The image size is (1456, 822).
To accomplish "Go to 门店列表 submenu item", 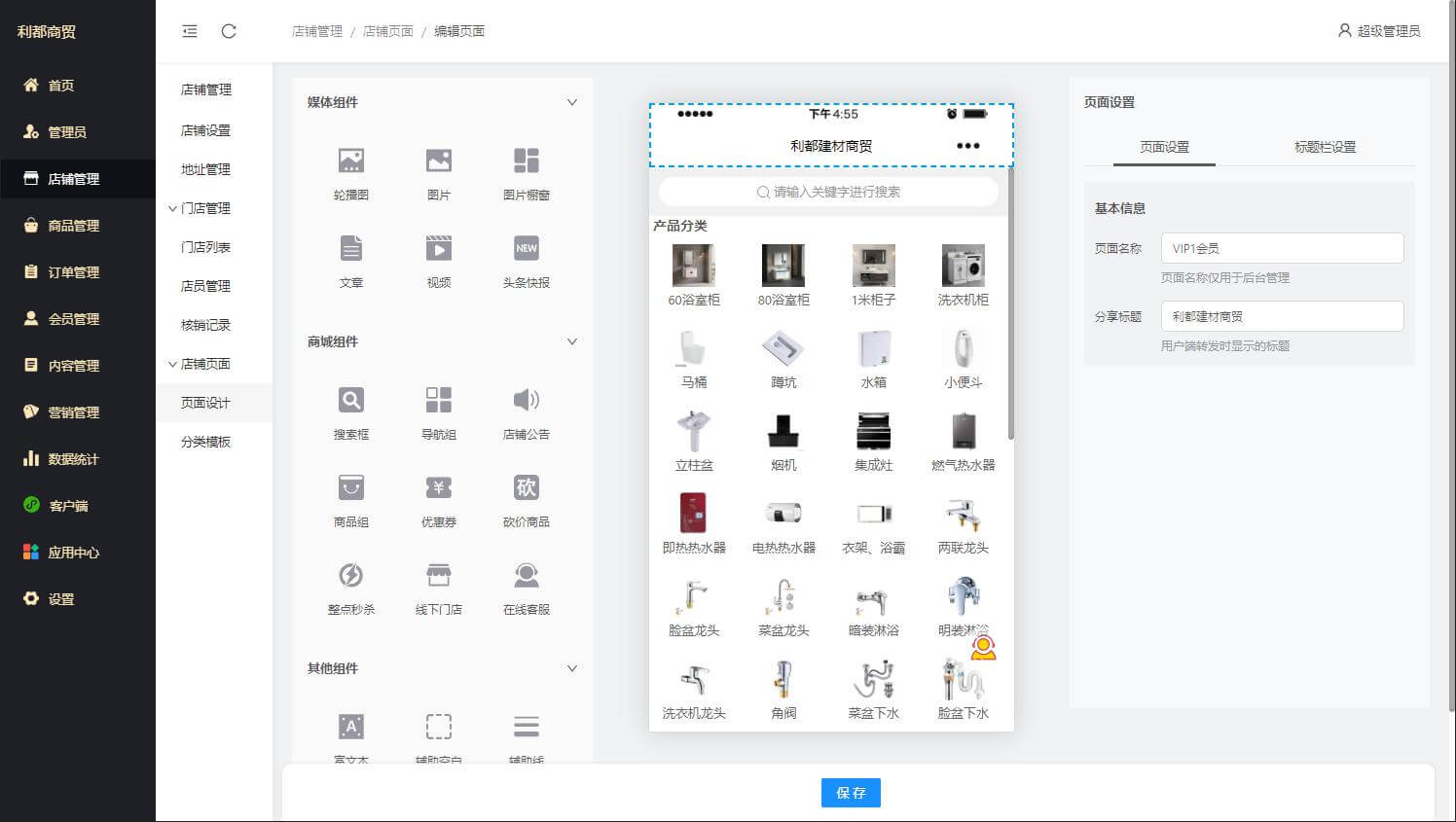I will point(214,247).
